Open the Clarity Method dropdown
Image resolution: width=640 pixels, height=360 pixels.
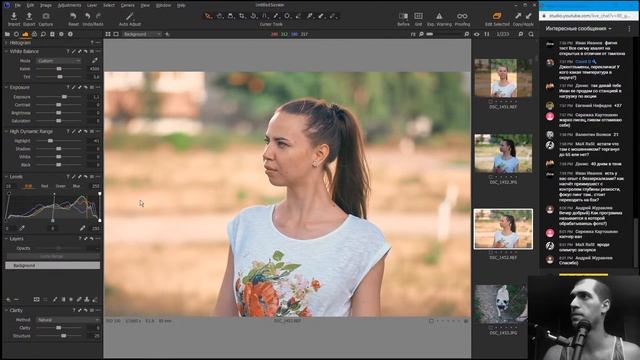pyautogui.click(x=68, y=320)
